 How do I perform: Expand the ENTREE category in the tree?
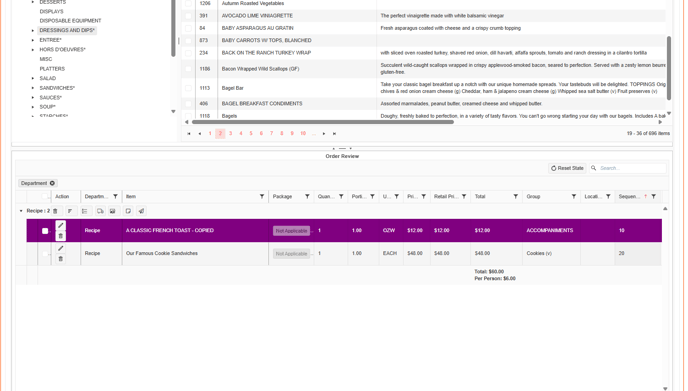[x=33, y=40]
